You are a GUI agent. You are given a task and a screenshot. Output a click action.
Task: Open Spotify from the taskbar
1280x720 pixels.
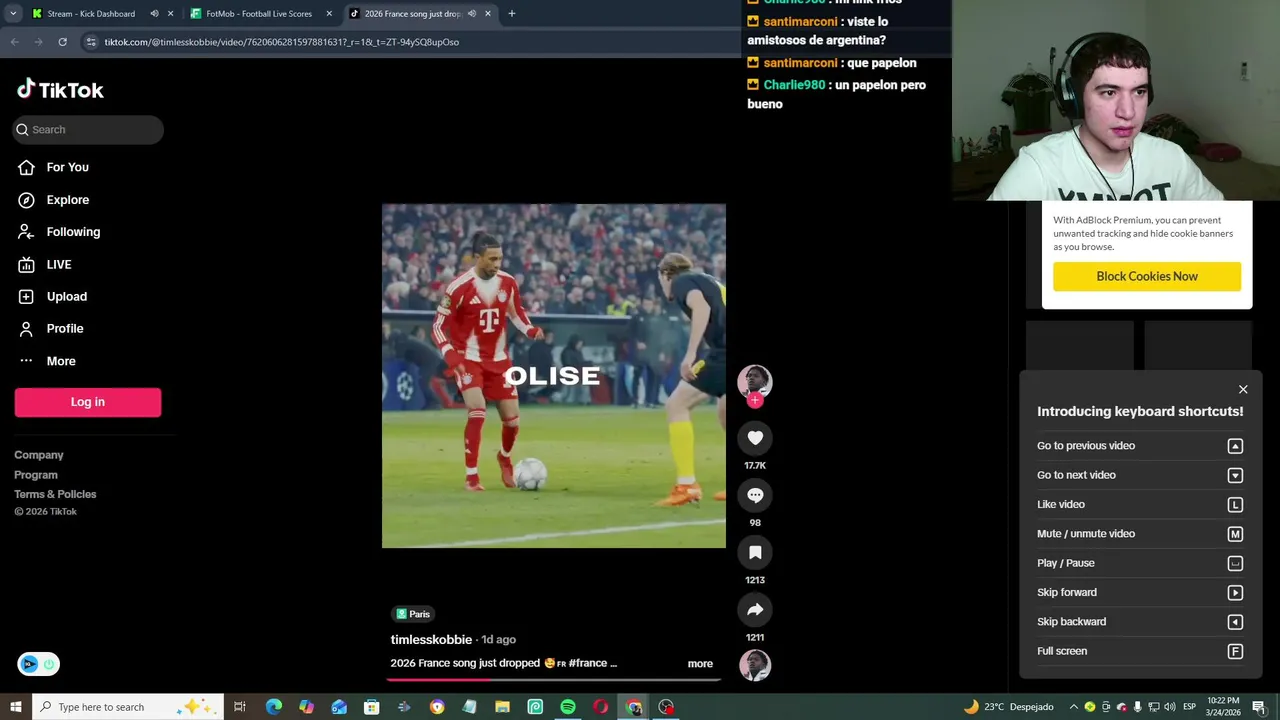pyautogui.click(x=568, y=707)
